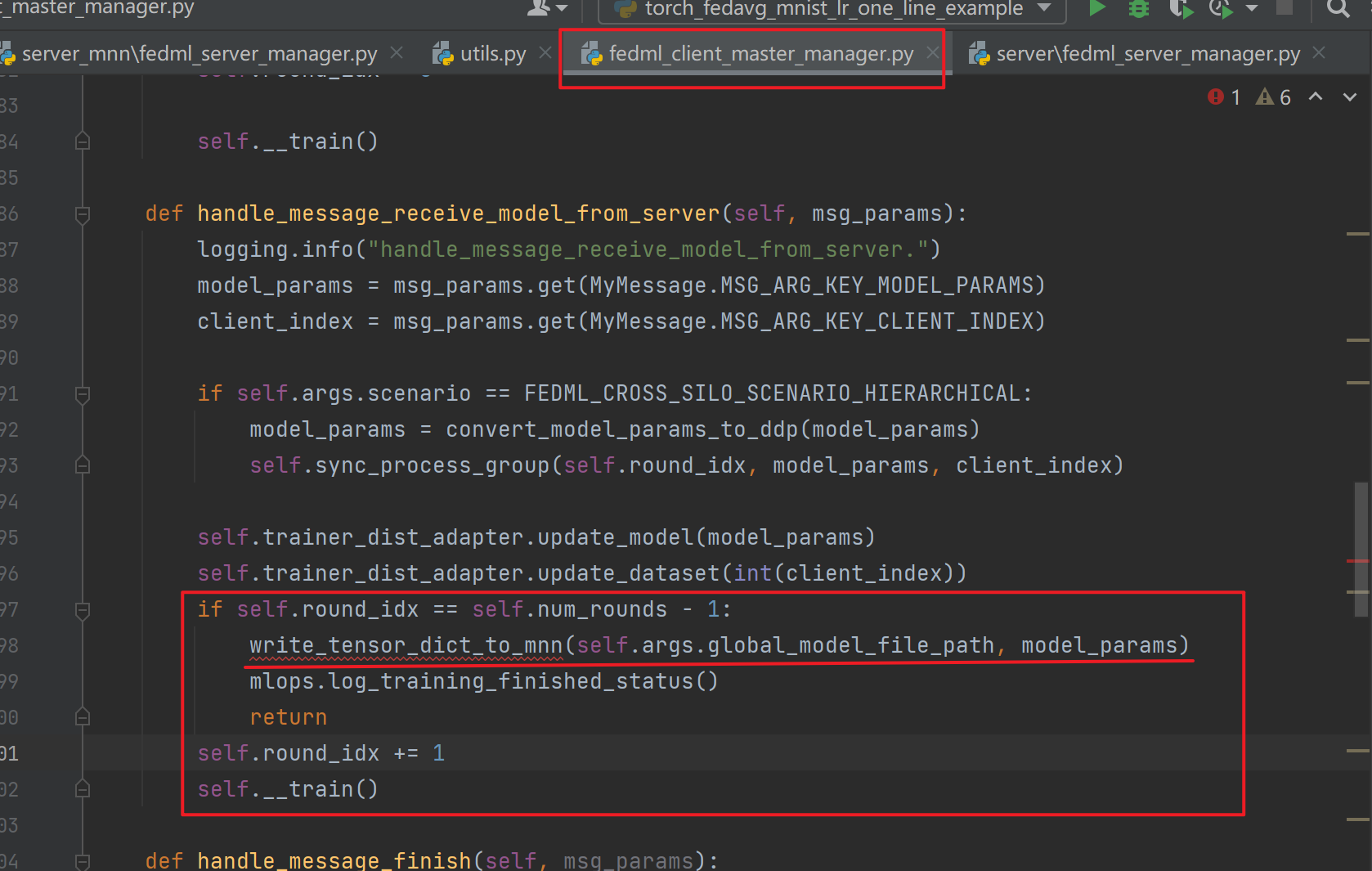Jump to previous problem with up chevron

(x=1315, y=97)
